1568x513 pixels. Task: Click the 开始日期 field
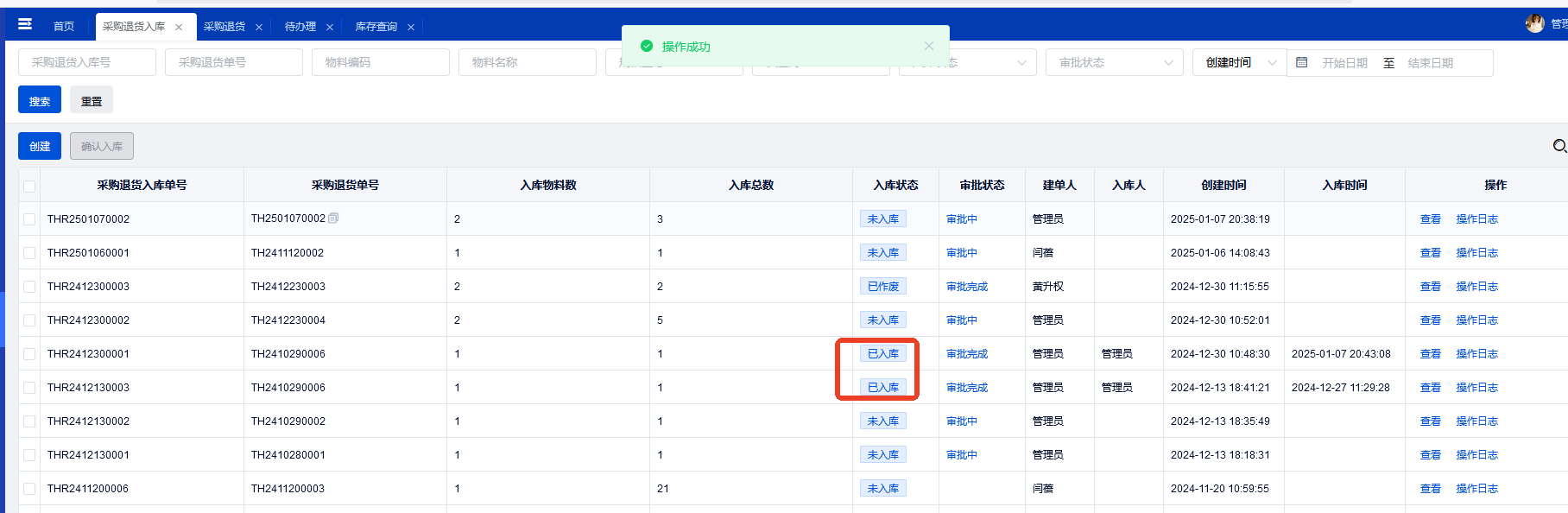point(1344,63)
